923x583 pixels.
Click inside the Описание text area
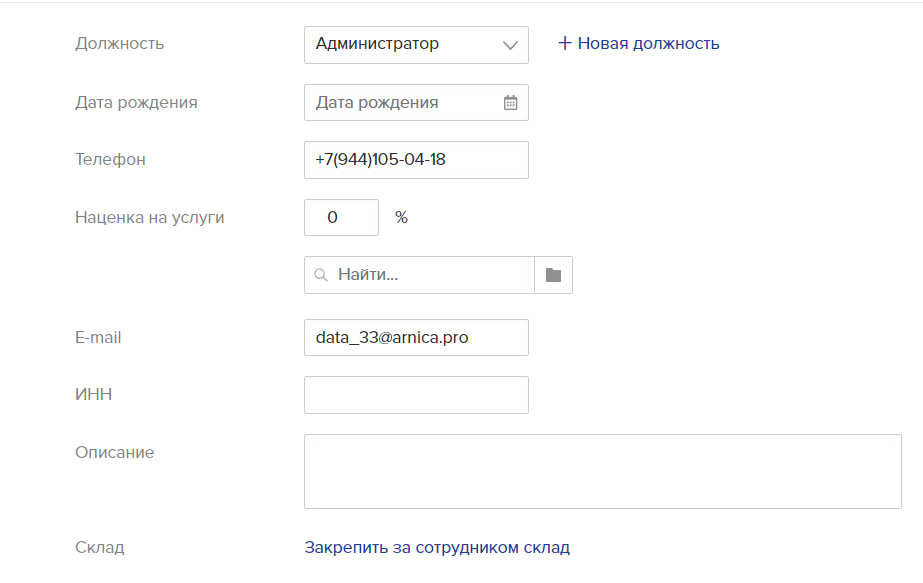[x=603, y=471]
